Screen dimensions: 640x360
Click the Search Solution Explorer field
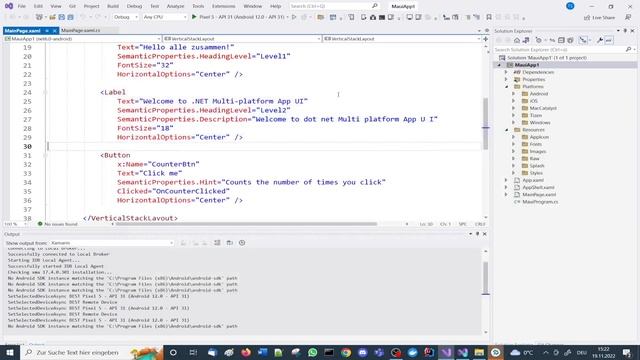click(565, 49)
